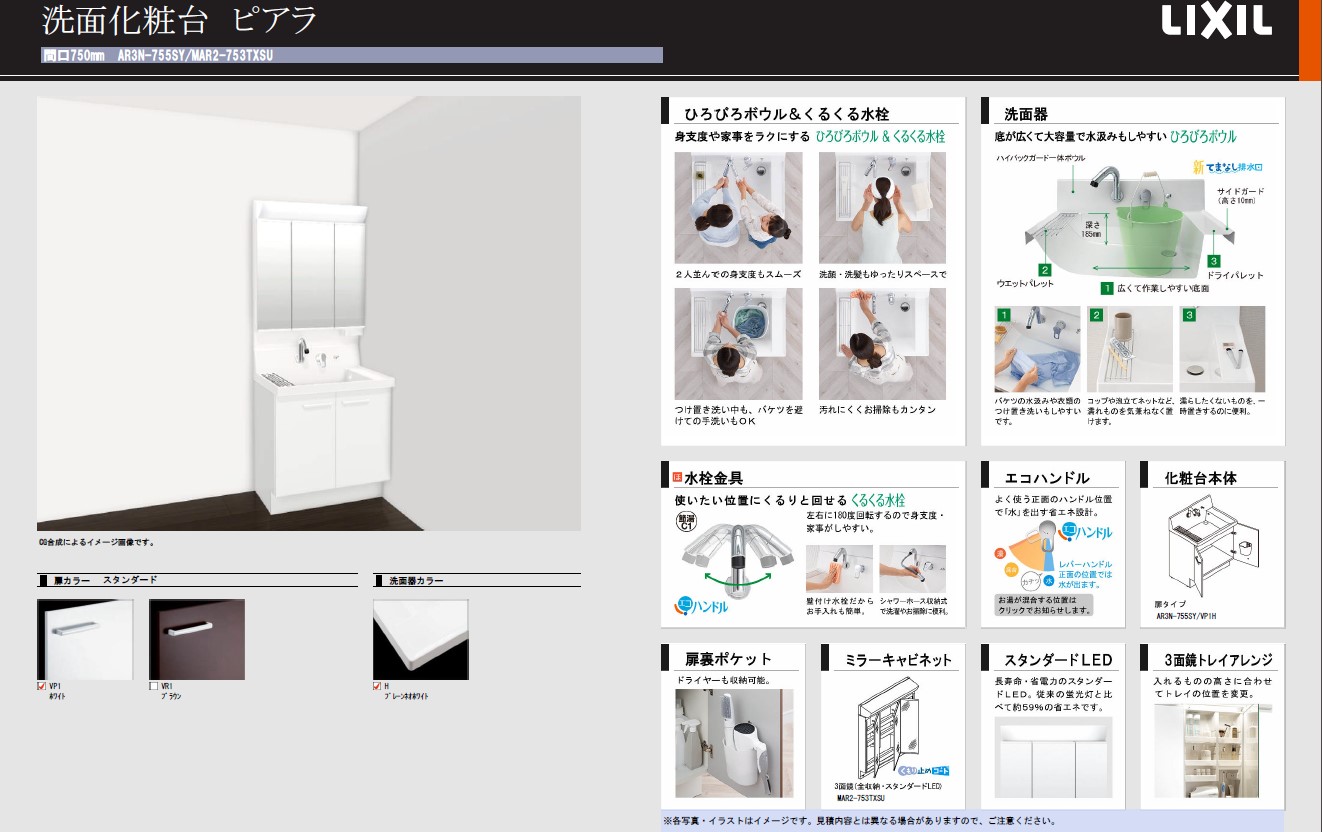Select the white washbasin colour swatch
1323x832 pixels.
coord(421,639)
